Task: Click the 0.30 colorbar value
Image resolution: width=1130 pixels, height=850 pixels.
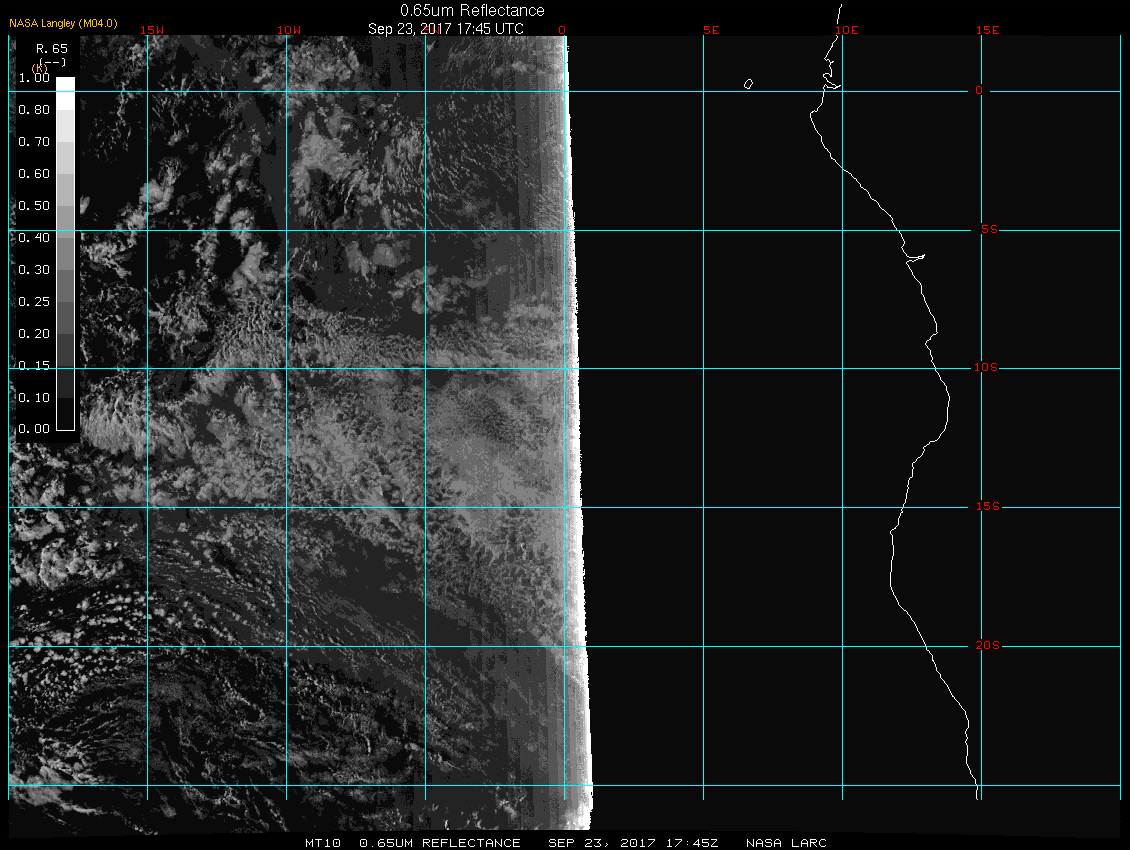Action: click(34, 270)
